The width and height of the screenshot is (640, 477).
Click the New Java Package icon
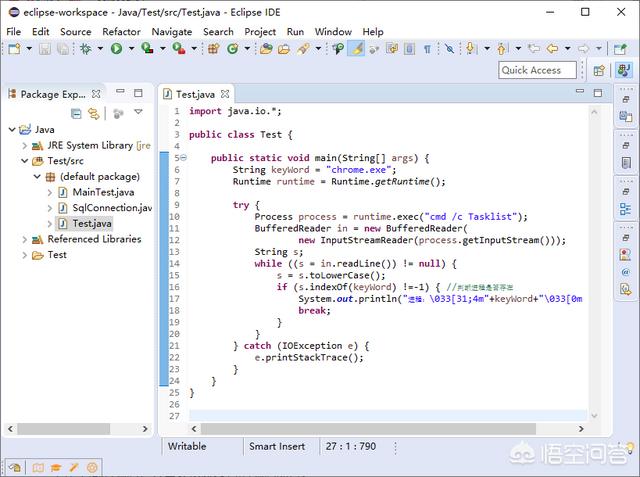point(213,49)
